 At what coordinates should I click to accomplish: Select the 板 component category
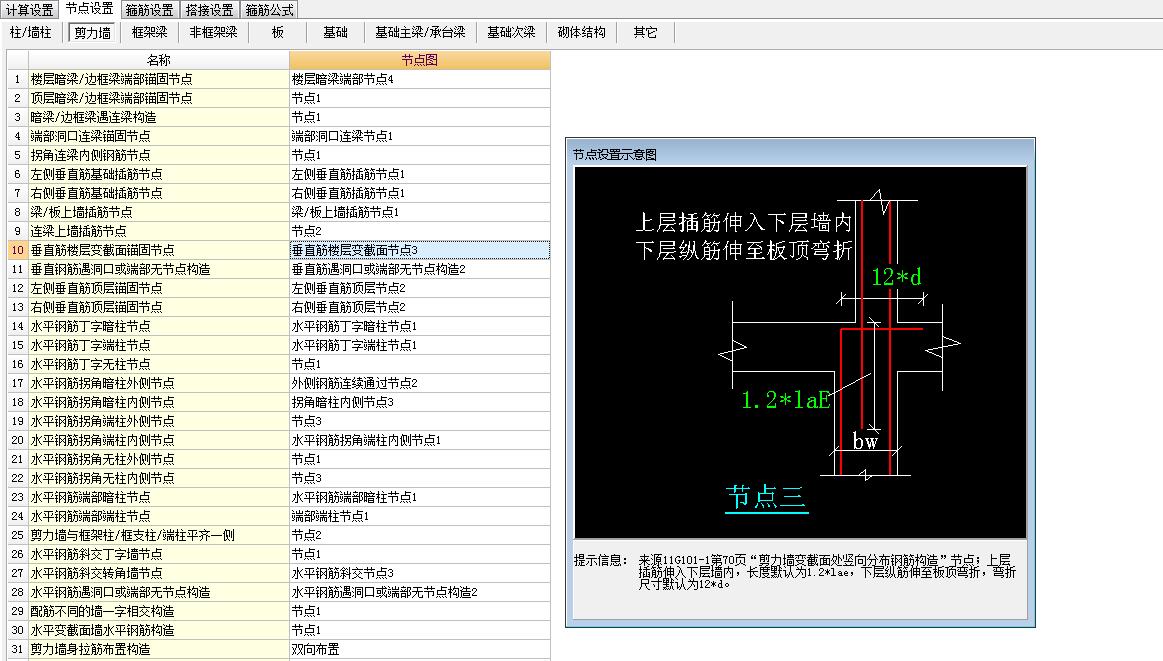click(x=278, y=33)
